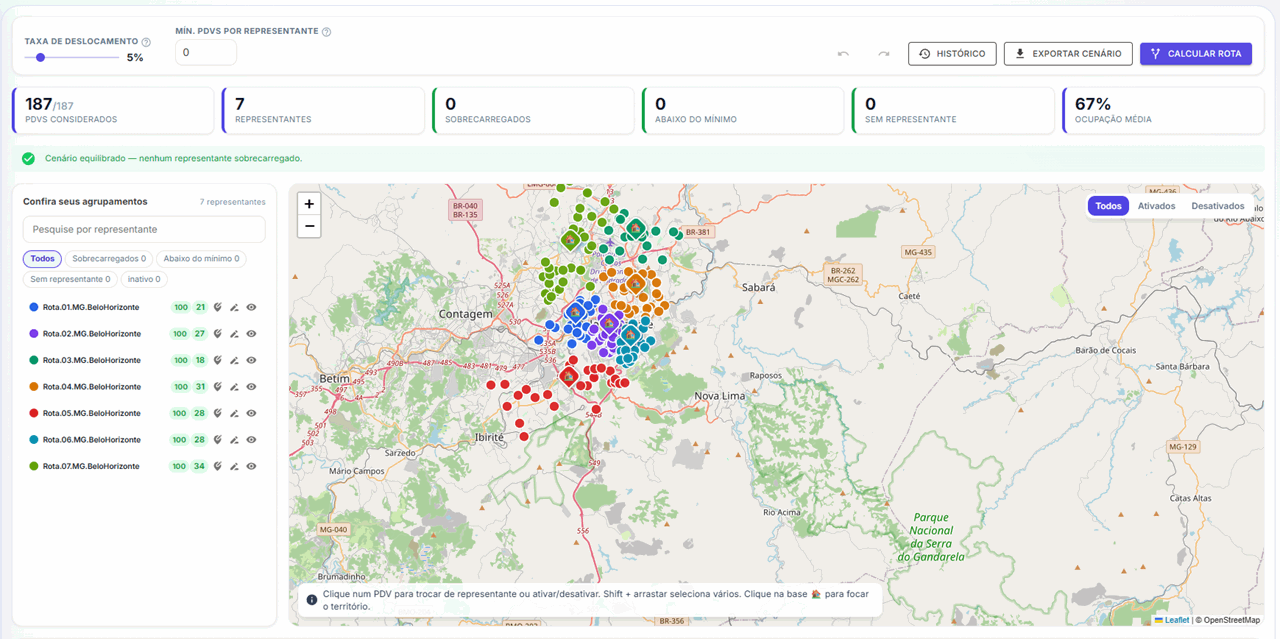The image size is (1280, 639).
Task: Click the location-check pin icon for Rota.04.MG.BeloHorizonte
Action: coord(218,387)
